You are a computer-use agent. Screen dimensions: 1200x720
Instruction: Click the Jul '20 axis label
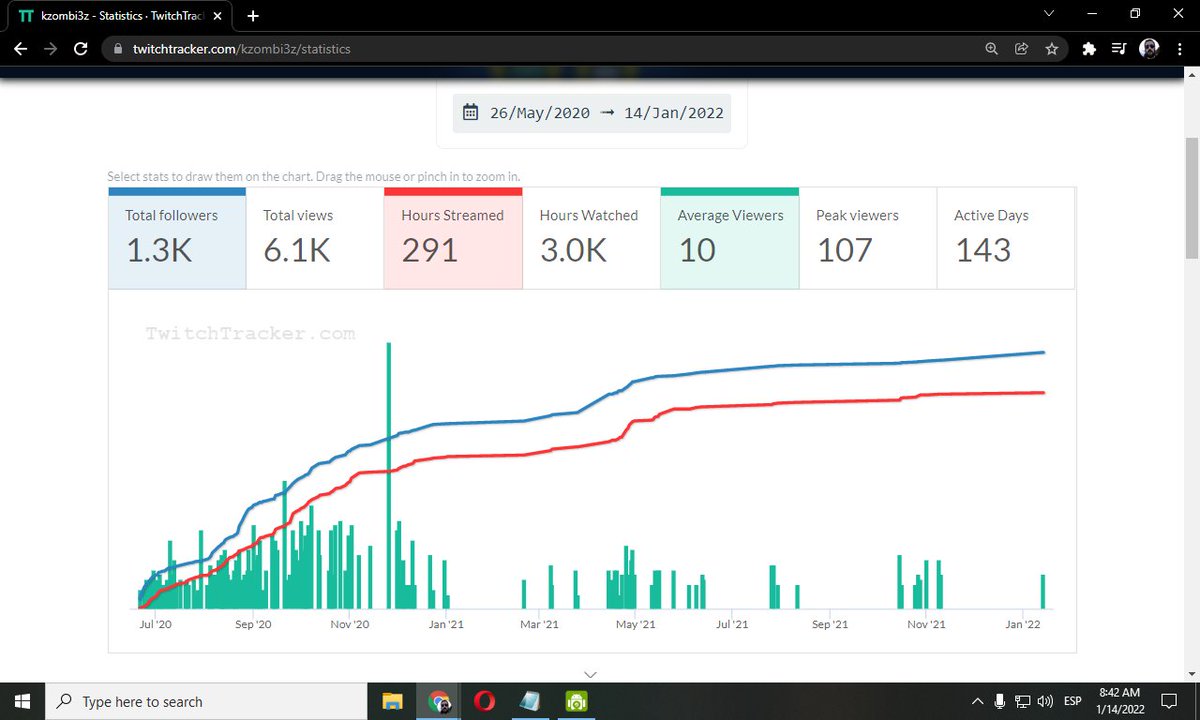[156, 624]
